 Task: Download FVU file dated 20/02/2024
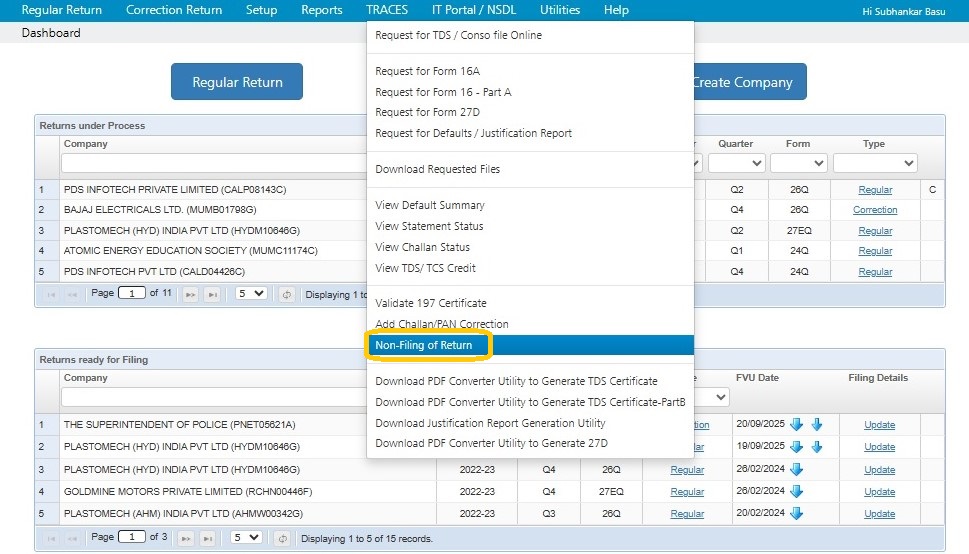[797, 514]
